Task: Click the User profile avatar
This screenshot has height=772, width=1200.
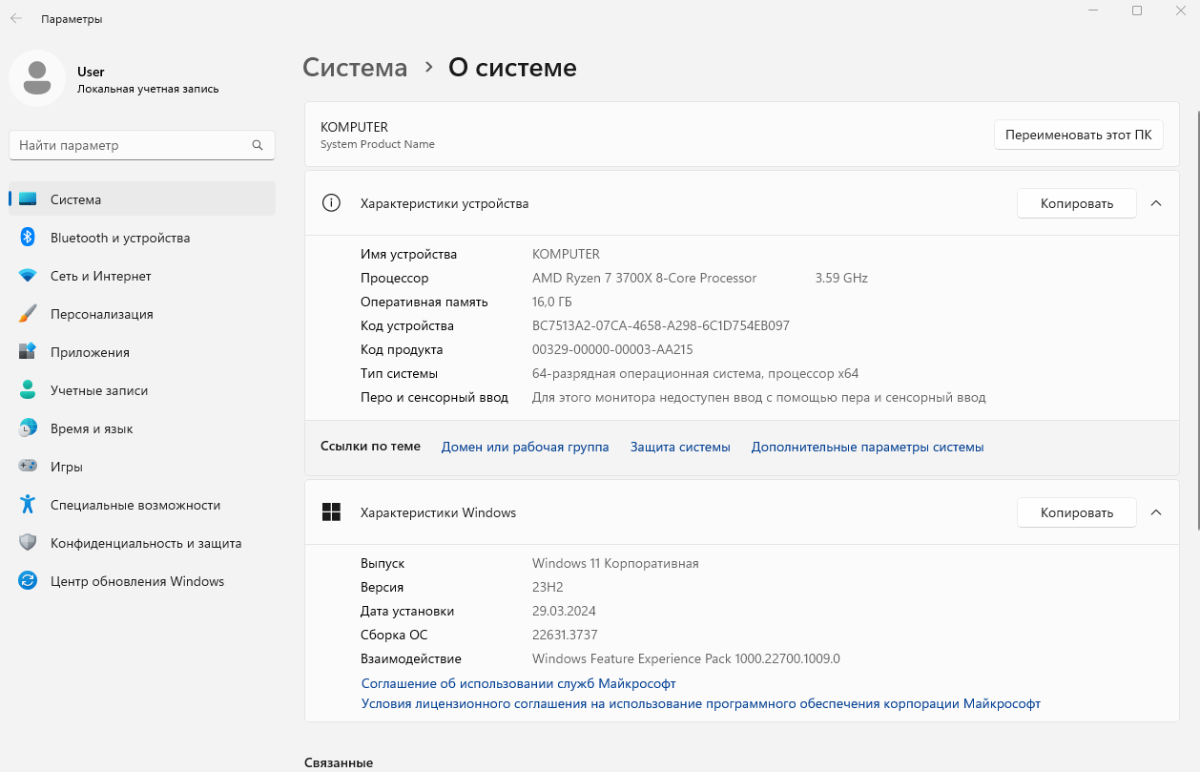Action: coord(38,78)
